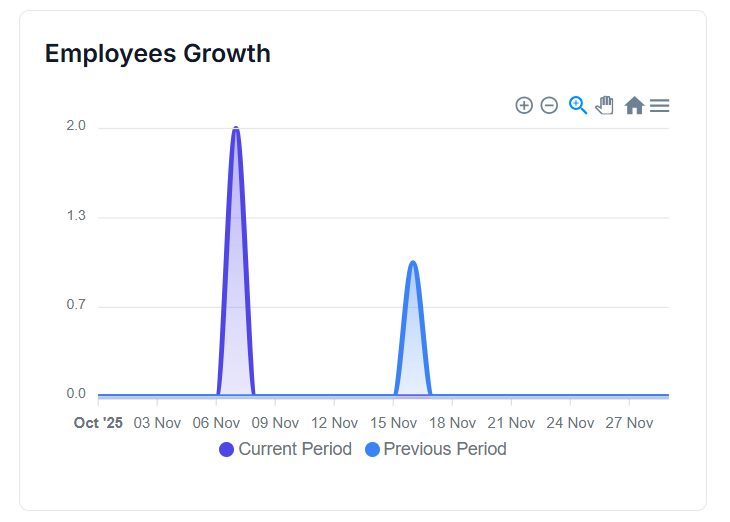
Task: Open the chart hamburger menu
Action: [x=659, y=106]
